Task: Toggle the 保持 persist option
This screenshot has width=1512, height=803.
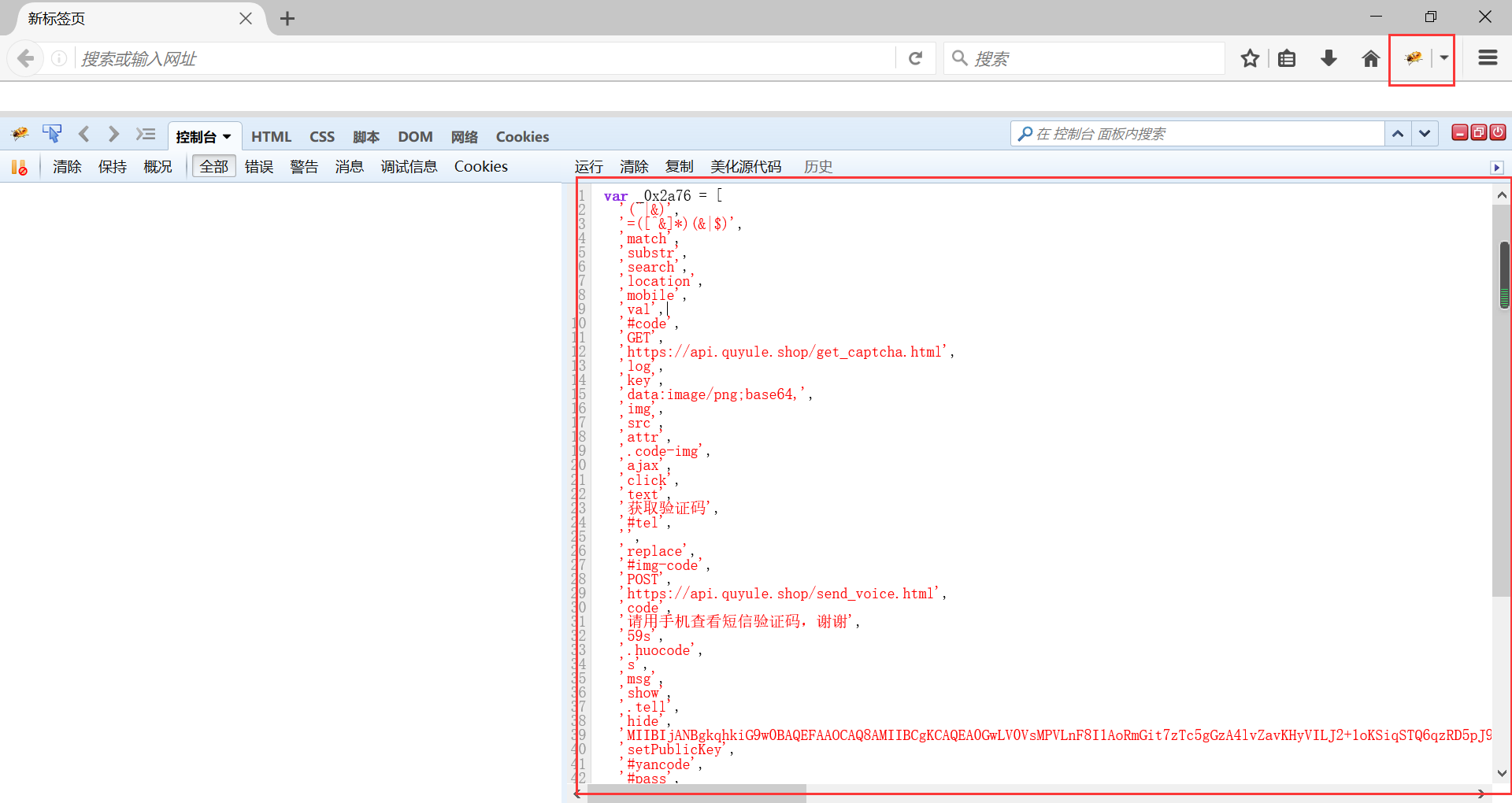Action: click(113, 167)
